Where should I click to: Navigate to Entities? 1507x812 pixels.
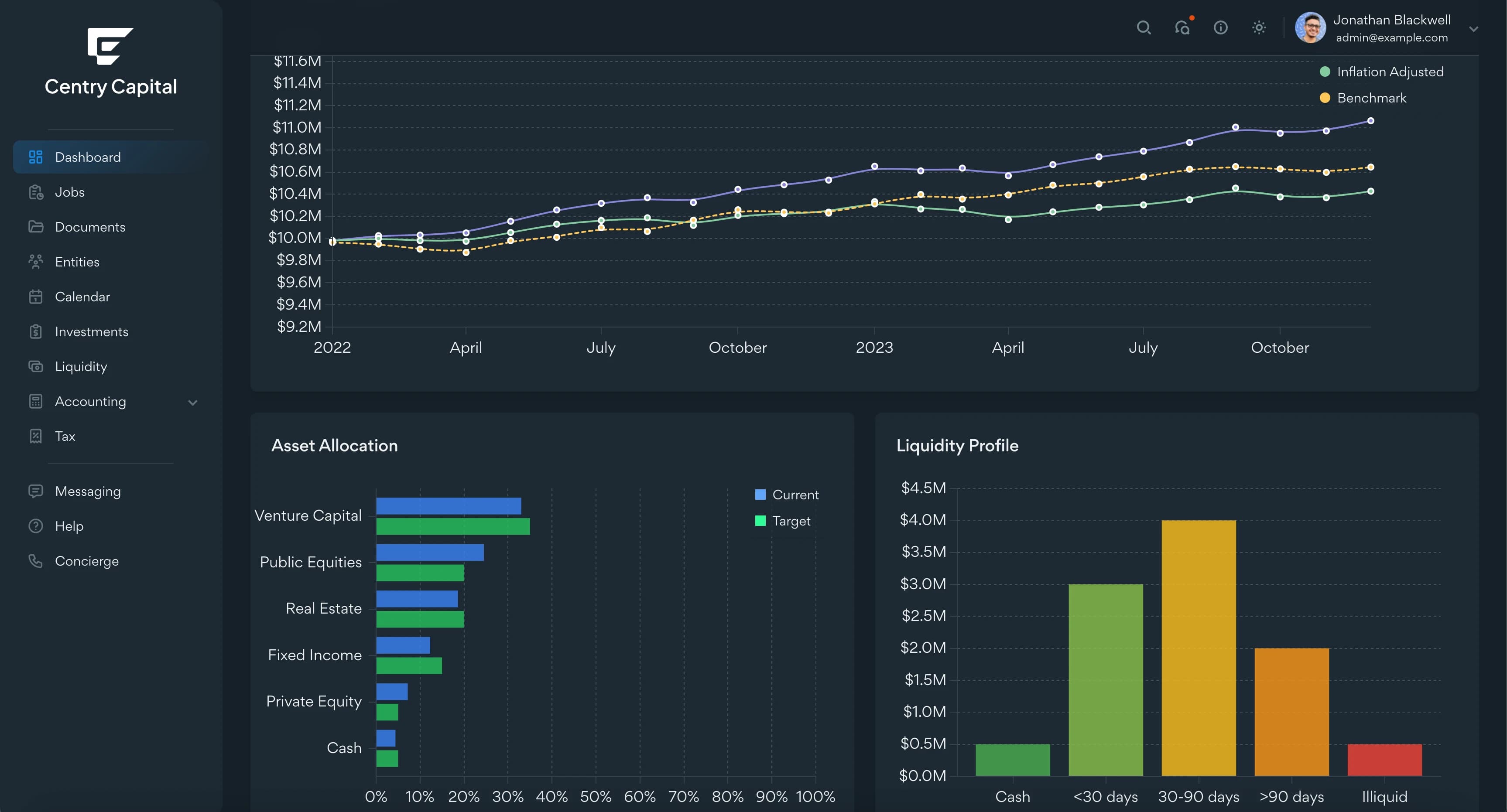click(x=110, y=262)
